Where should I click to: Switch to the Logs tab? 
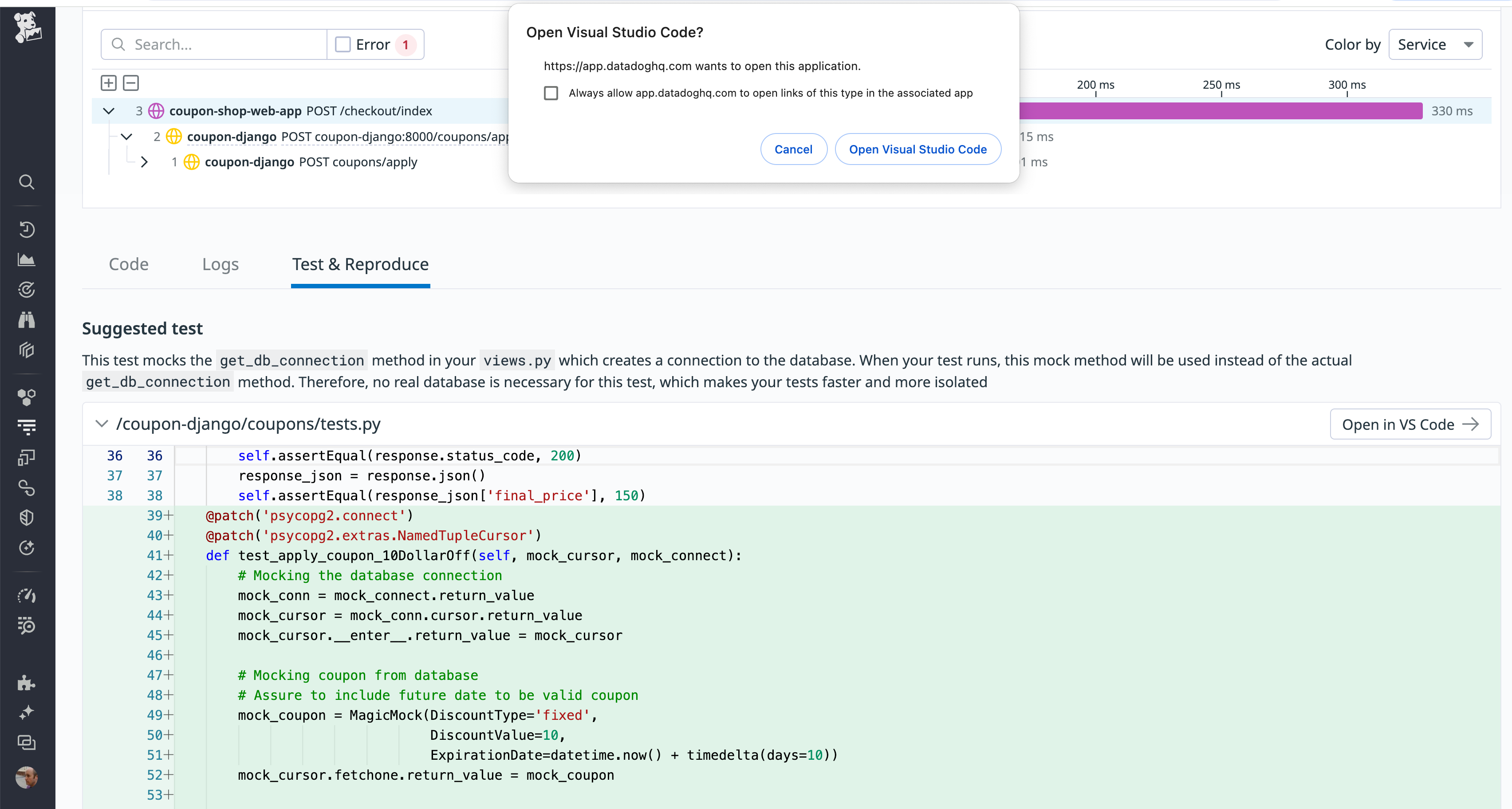220,264
